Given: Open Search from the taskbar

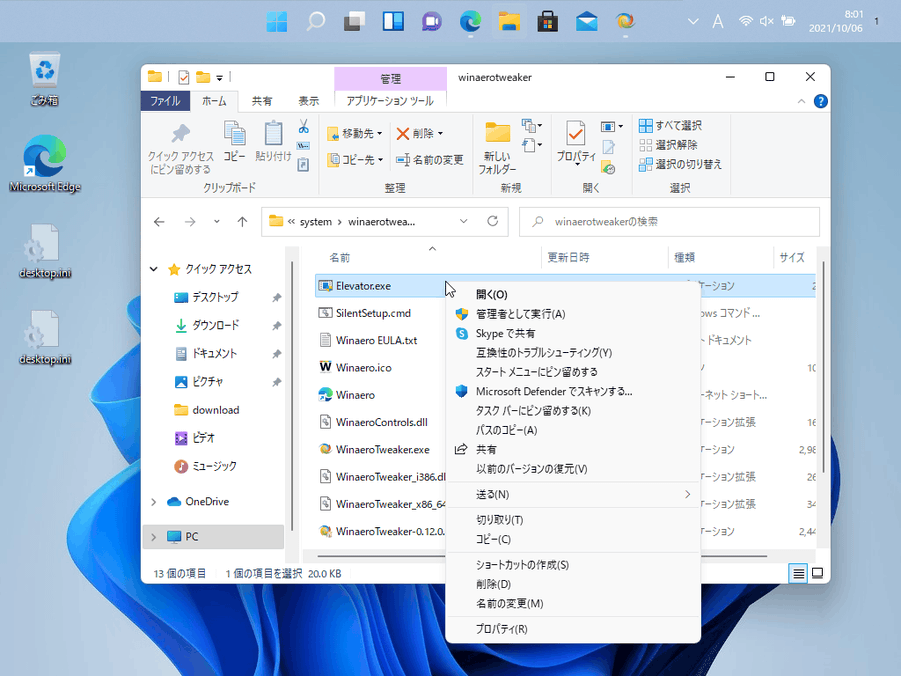Looking at the screenshot, I should [x=315, y=22].
